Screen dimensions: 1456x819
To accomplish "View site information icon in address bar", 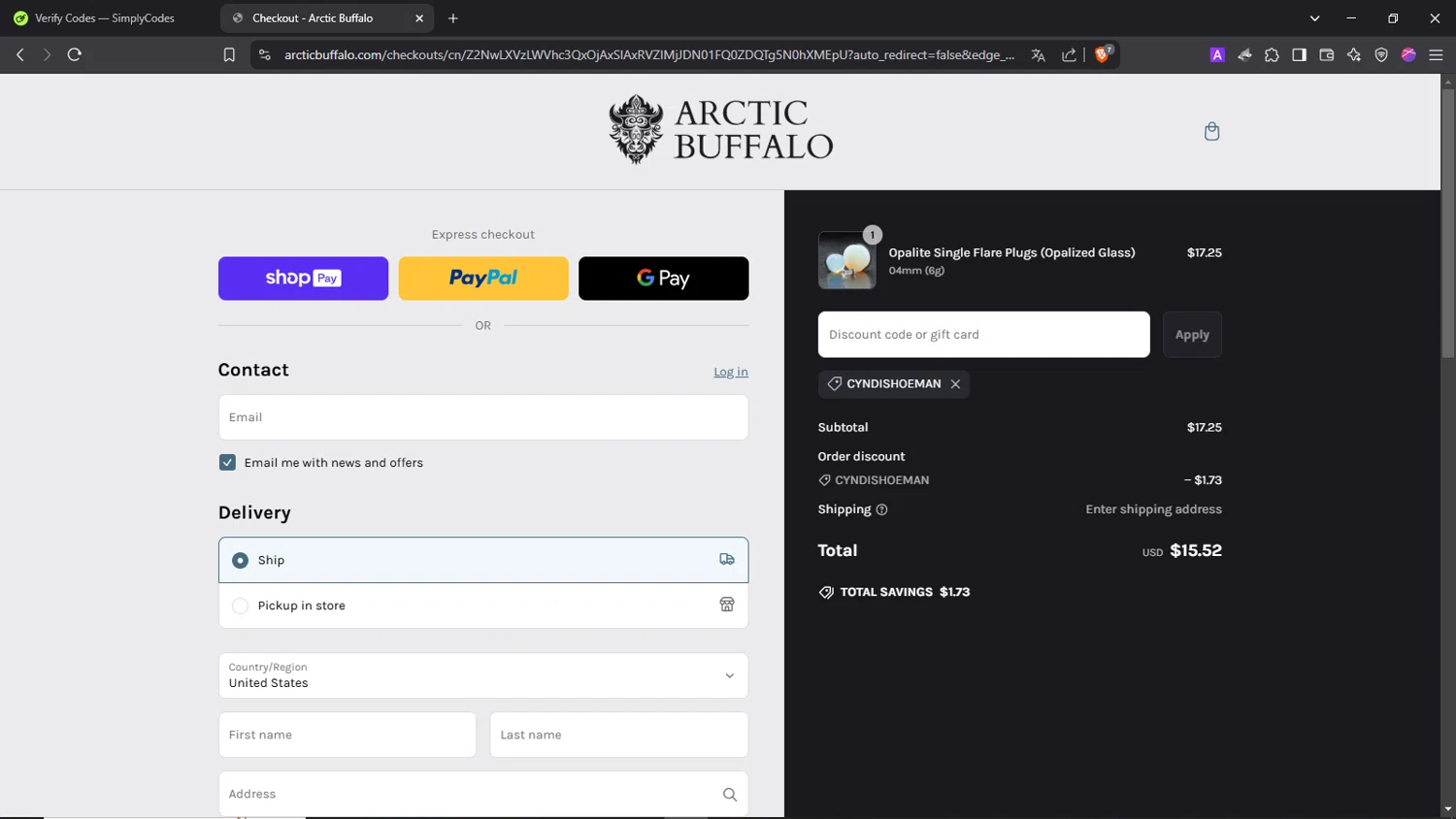I will pyautogui.click(x=264, y=55).
